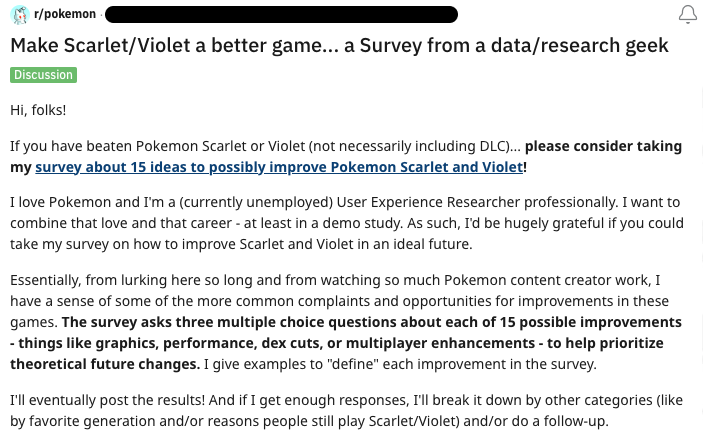Click the paragraph starting "Essentially, from lurking"
This screenshot has width=703, height=440.
click(x=346, y=322)
